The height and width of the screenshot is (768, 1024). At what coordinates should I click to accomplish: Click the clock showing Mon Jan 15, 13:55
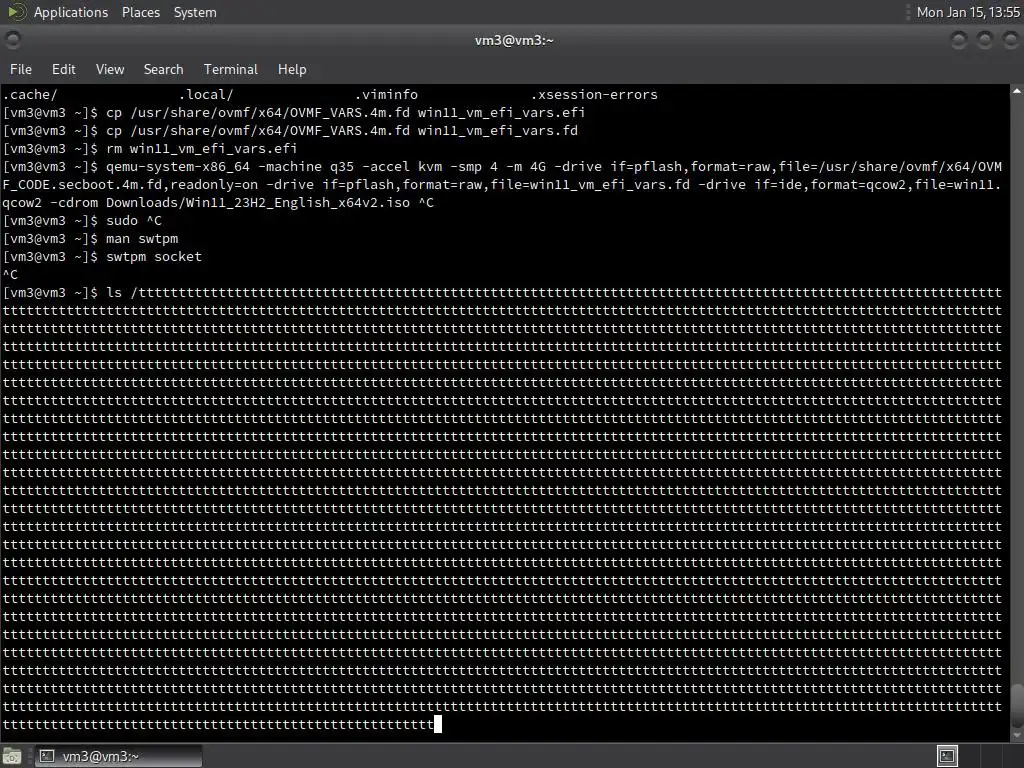pyautogui.click(x=968, y=12)
